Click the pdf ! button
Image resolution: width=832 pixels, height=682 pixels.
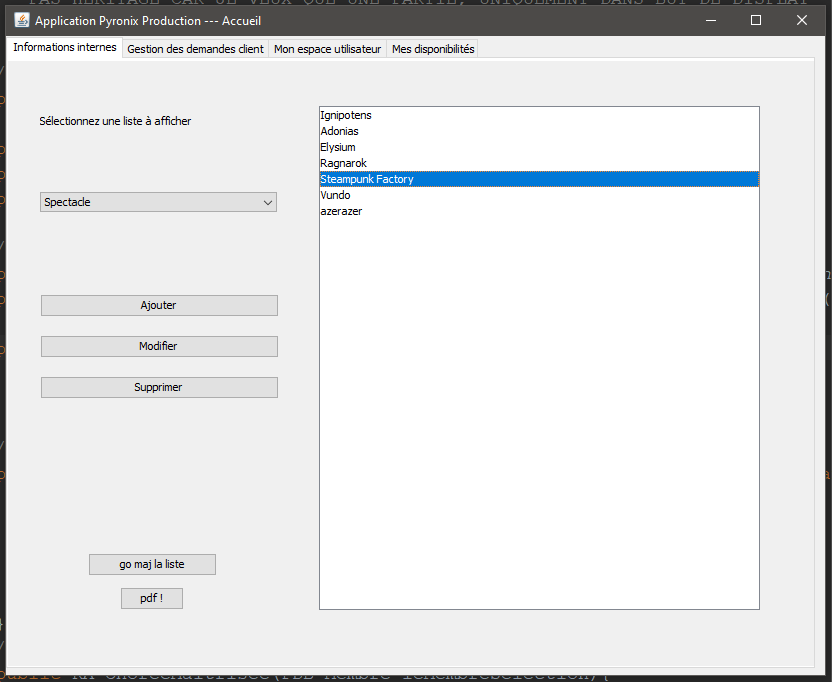[151, 598]
